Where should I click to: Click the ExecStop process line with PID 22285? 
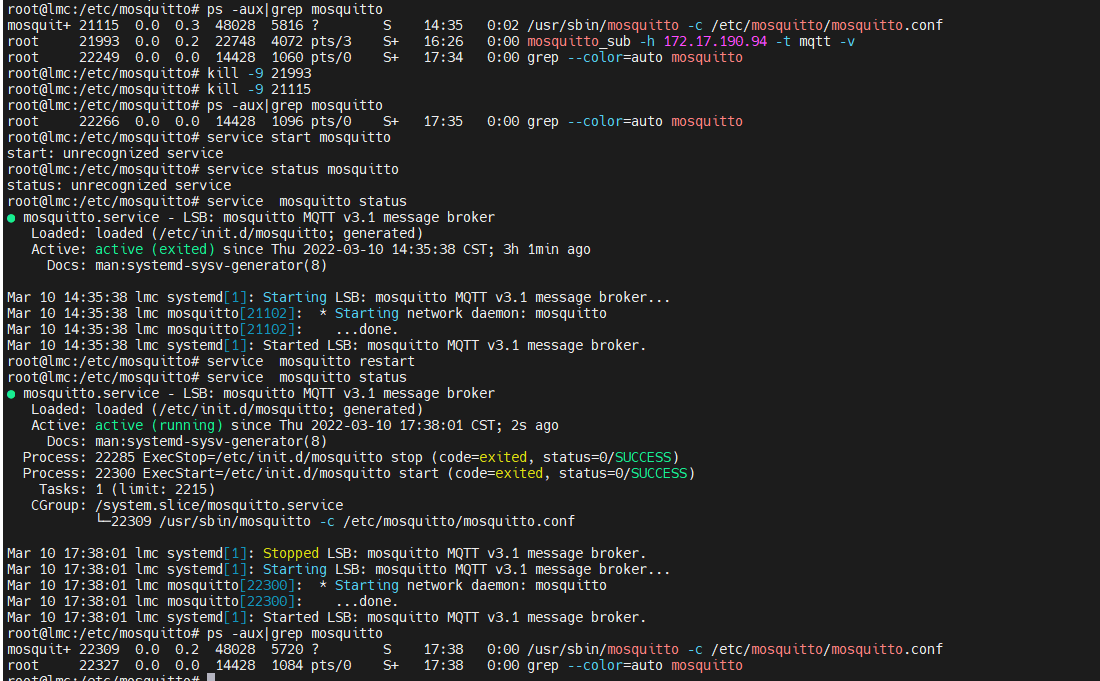coord(351,457)
